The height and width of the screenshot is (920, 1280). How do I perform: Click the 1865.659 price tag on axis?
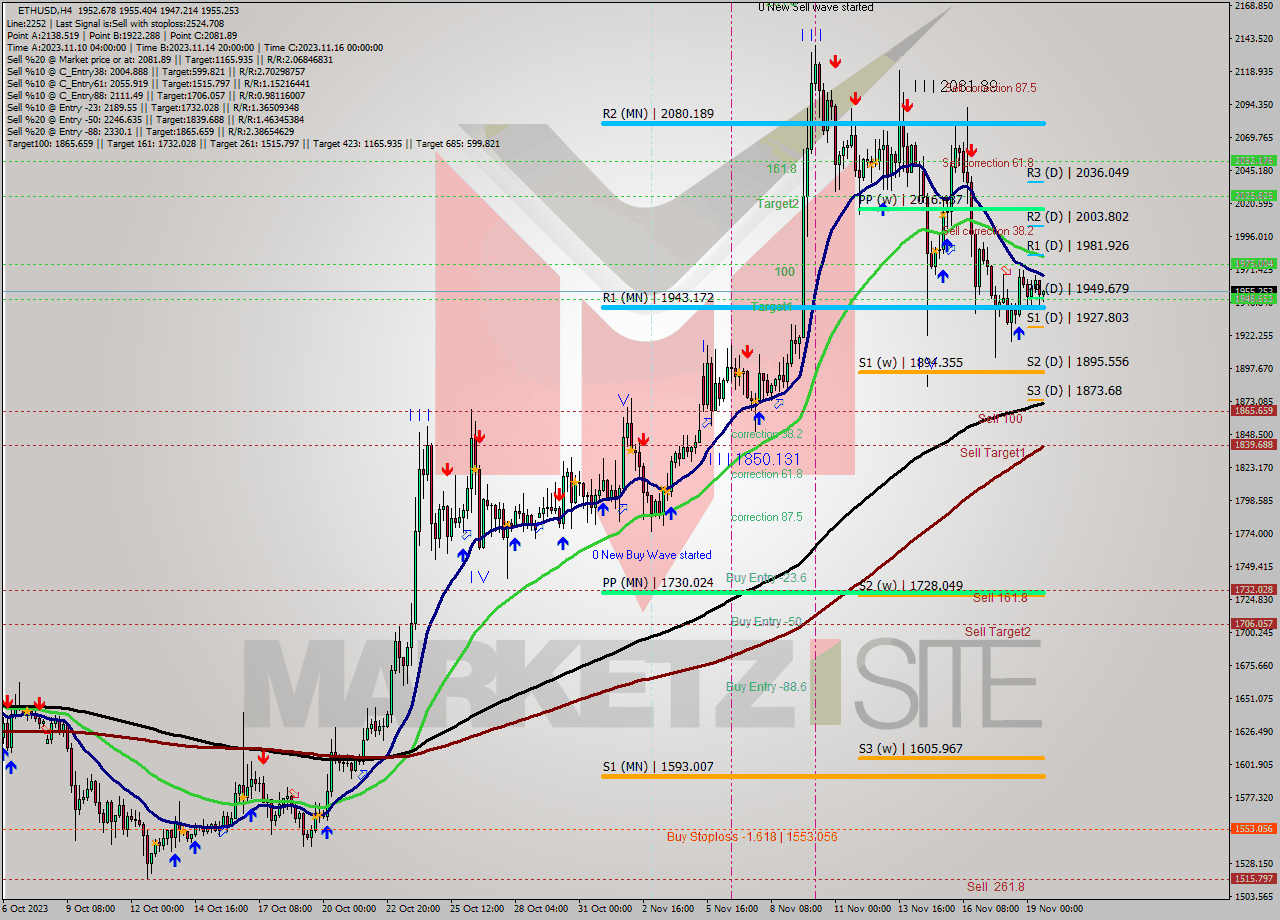tap(1252, 411)
